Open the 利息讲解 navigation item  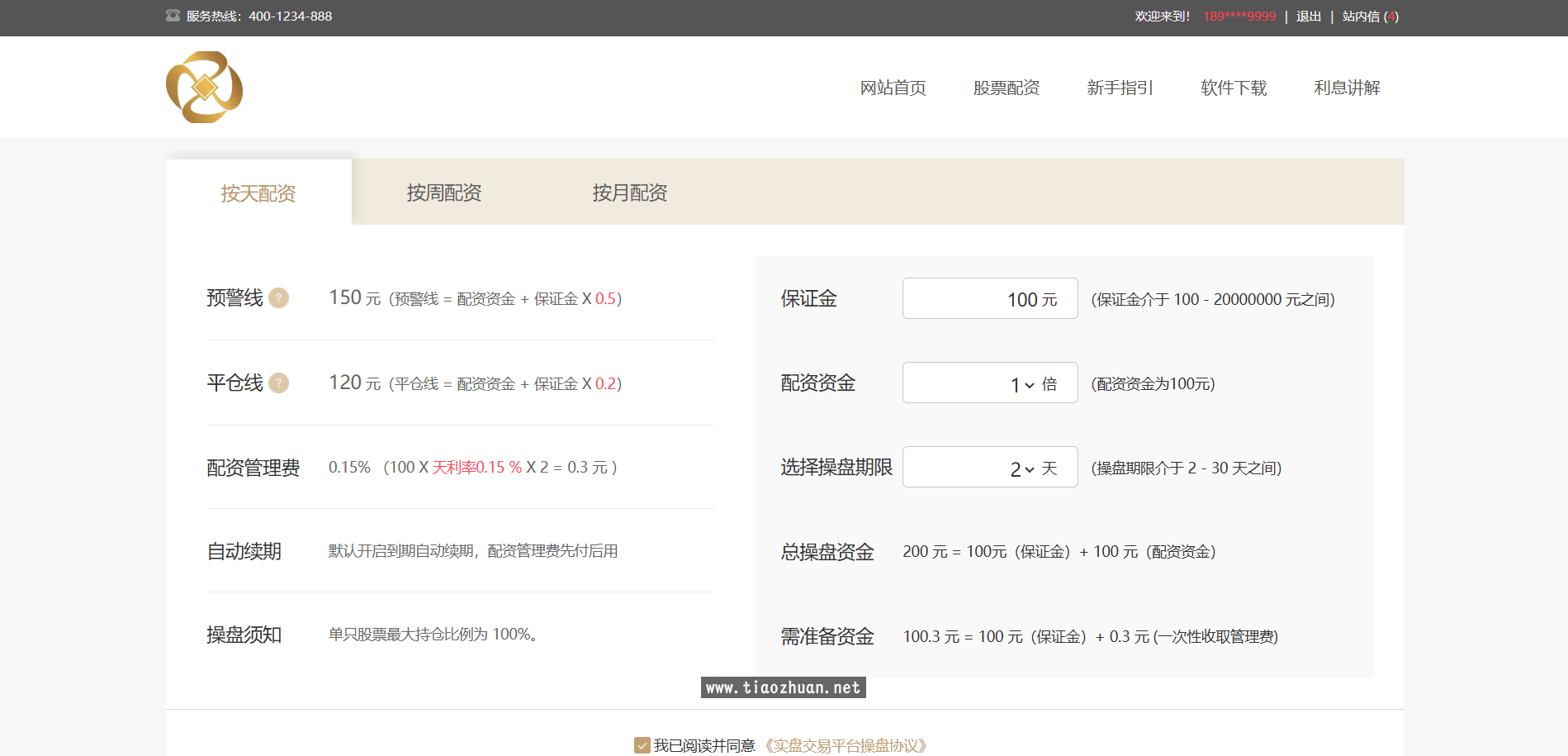[1347, 88]
